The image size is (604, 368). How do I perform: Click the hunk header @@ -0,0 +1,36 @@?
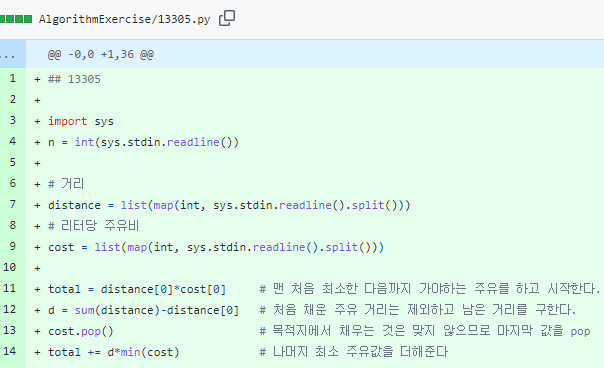[x=101, y=54]
